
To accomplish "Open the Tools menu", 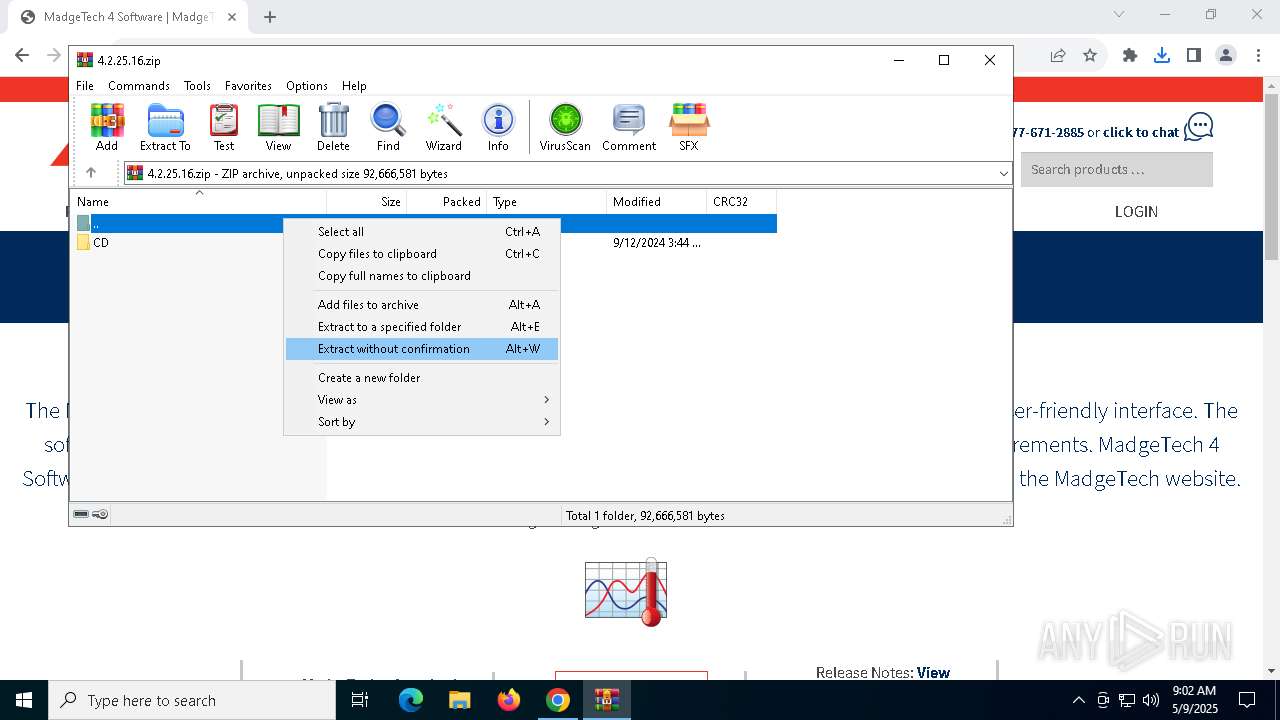I will (x=197, y=86).
